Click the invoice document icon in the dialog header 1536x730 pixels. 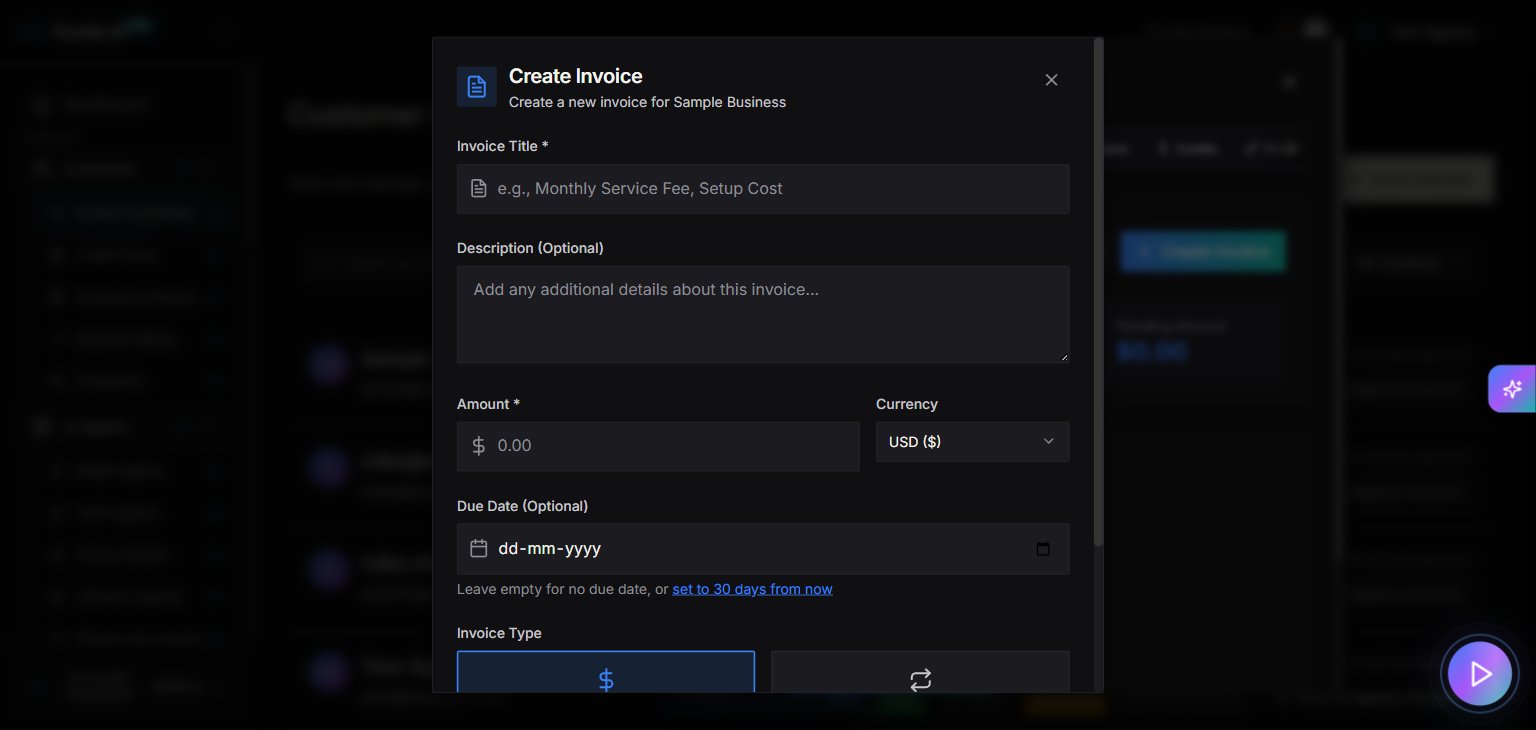pos(477,87)
